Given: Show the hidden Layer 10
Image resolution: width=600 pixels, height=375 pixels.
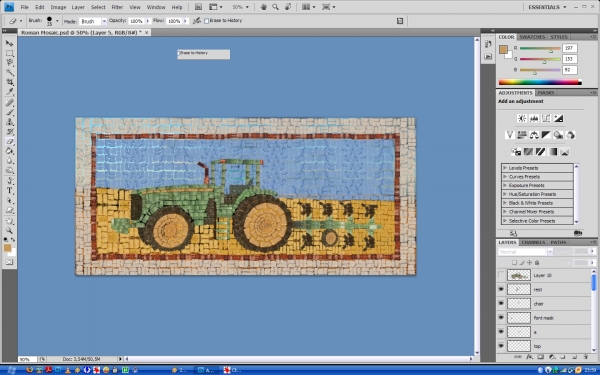Looking at the screenshot, I should pyautogui.click(x=501, y=275).
